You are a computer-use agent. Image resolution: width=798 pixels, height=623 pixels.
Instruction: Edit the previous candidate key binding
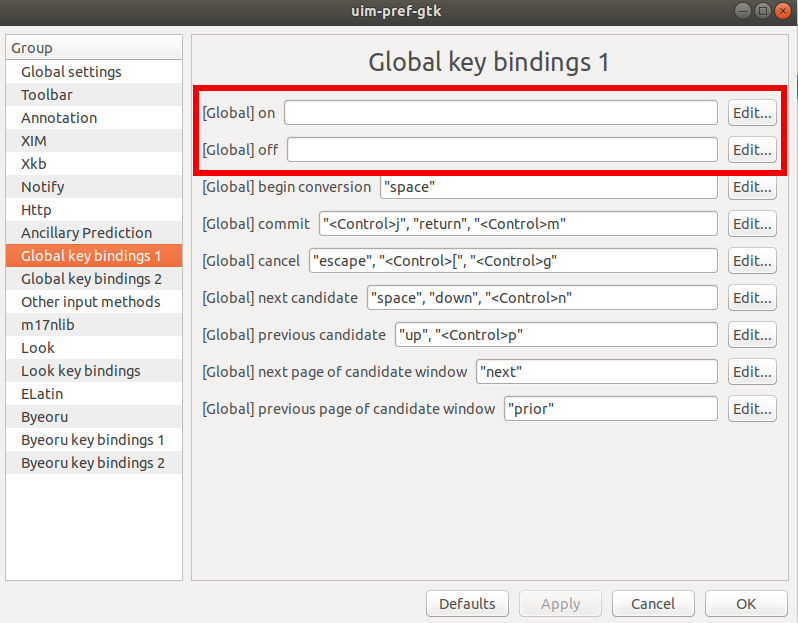[752, 334]
